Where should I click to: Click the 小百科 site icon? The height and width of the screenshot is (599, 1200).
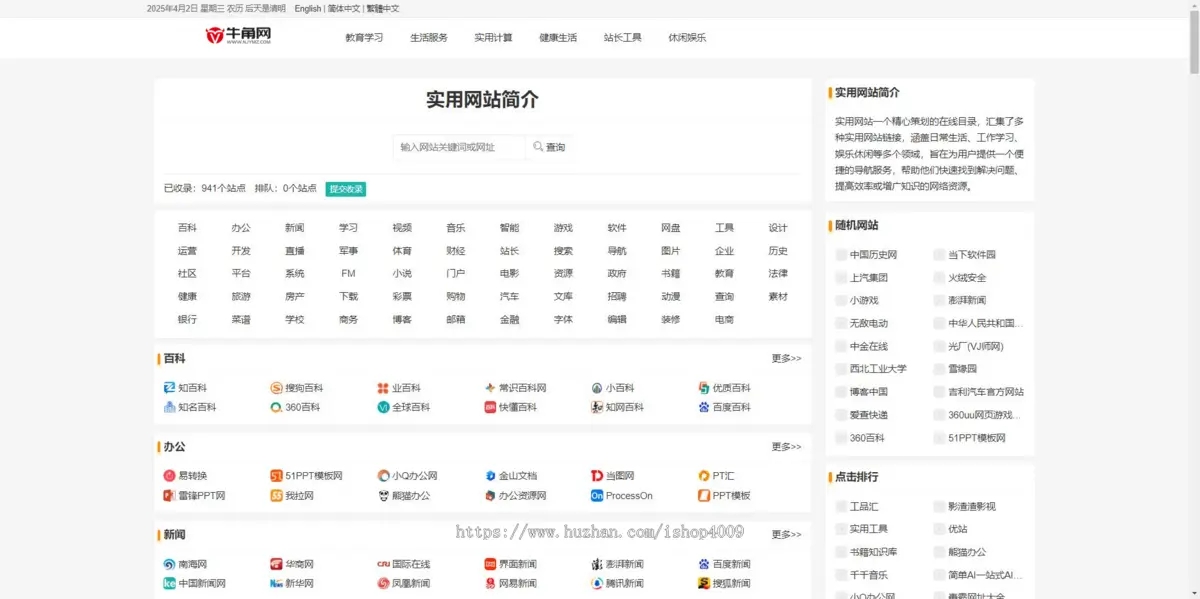click(597, 388)
